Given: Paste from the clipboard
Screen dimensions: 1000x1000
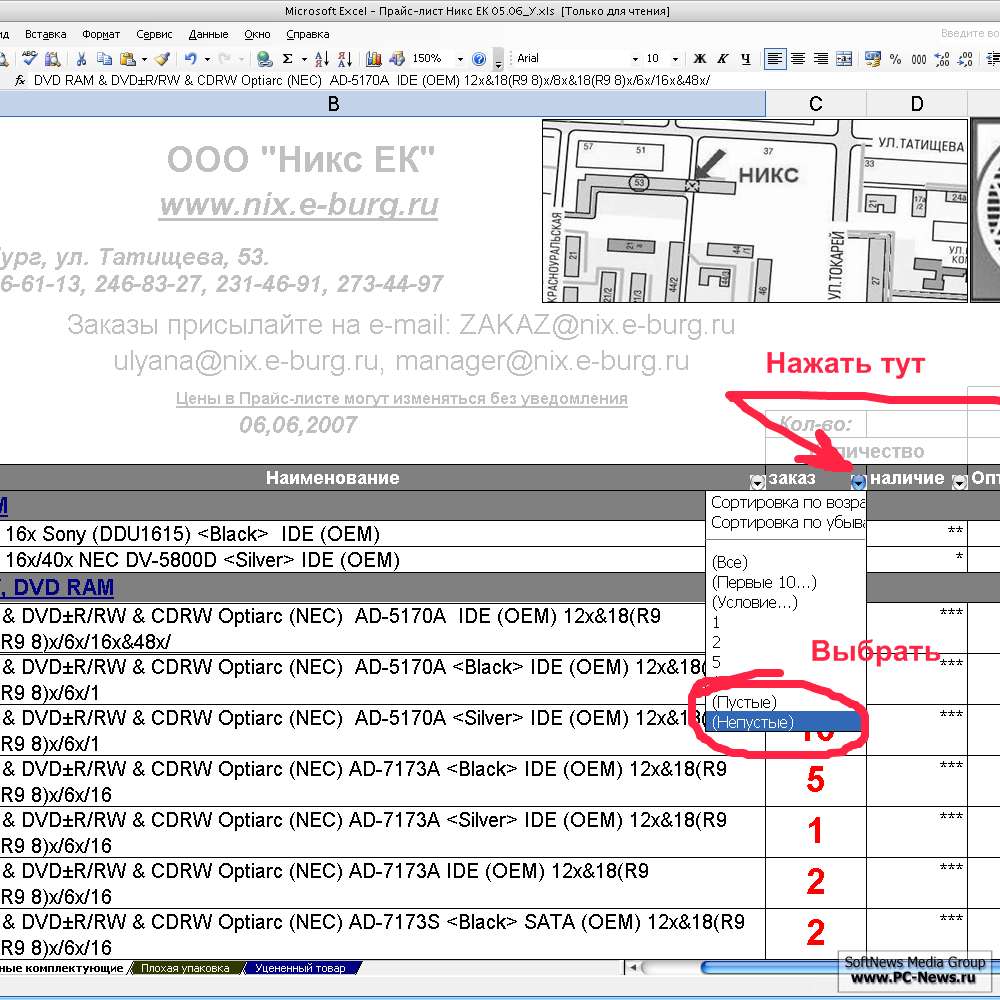Looking at the screenshot, I should coord(128,59).
